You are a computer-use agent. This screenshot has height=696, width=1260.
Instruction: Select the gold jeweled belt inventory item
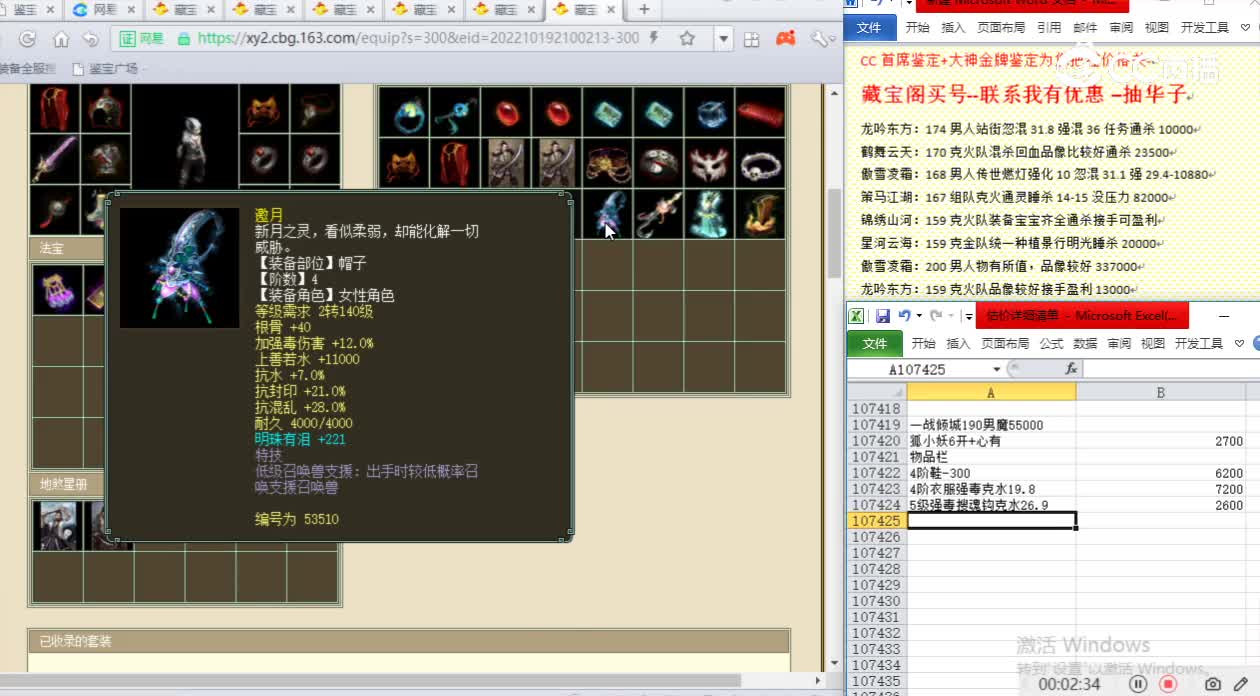(x=608, y=163)
